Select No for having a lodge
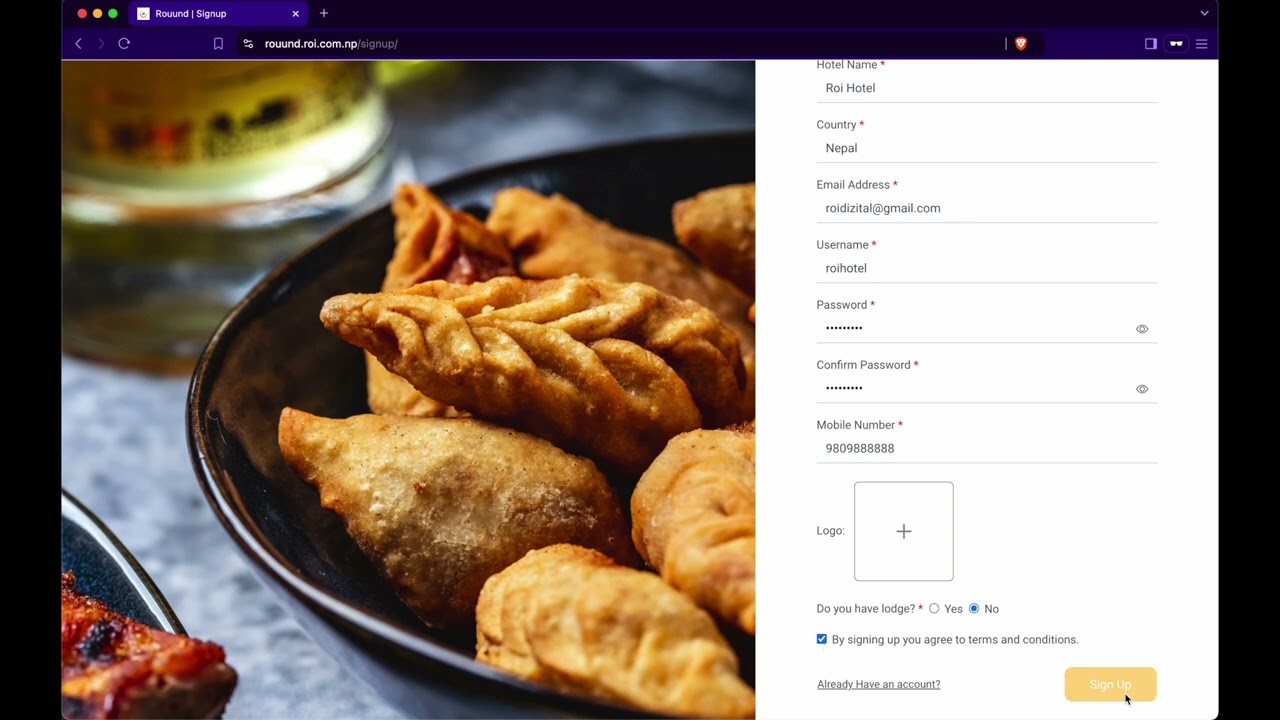The height and width of the screenshot is (720, 1280). click(x=974, y=609)
